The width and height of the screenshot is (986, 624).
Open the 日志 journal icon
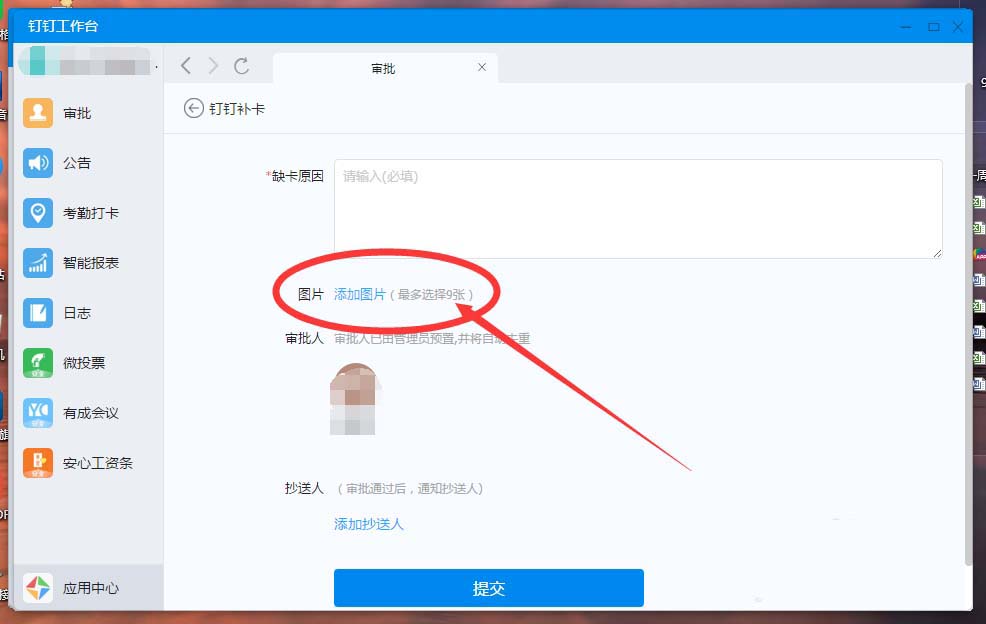[38, 313]
